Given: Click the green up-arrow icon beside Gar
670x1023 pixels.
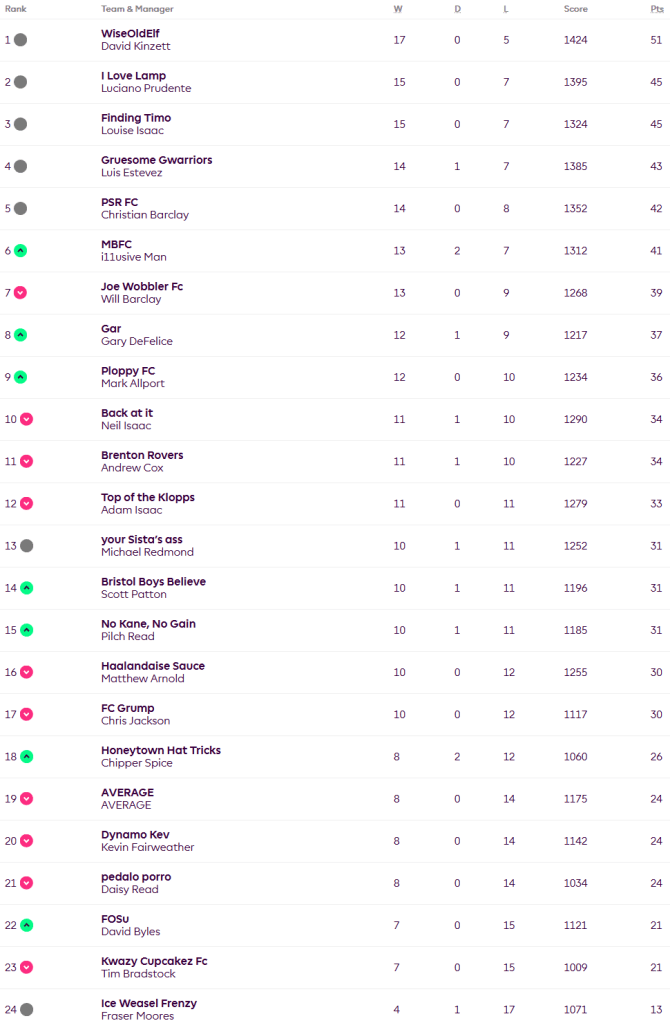Looking at the screenshot, I should point(20,335).
